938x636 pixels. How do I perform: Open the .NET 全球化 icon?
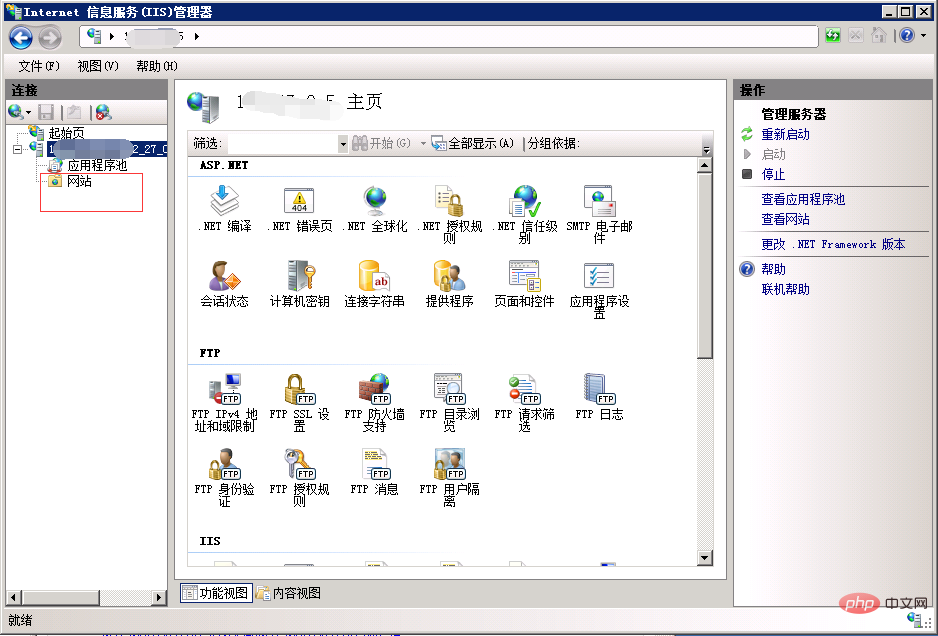click(x=375, y=208)
